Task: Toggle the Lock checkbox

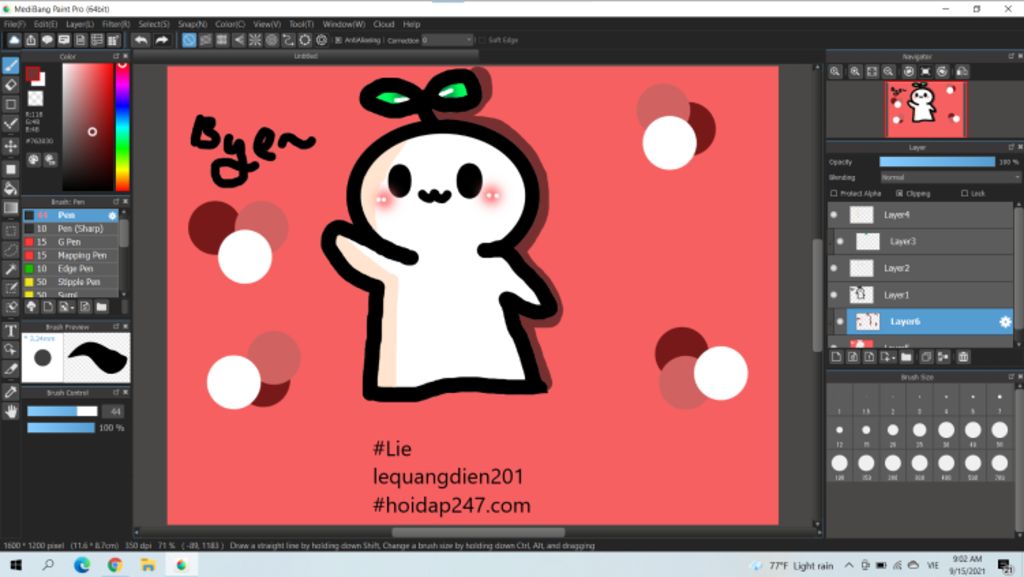Action: (965, 194)
